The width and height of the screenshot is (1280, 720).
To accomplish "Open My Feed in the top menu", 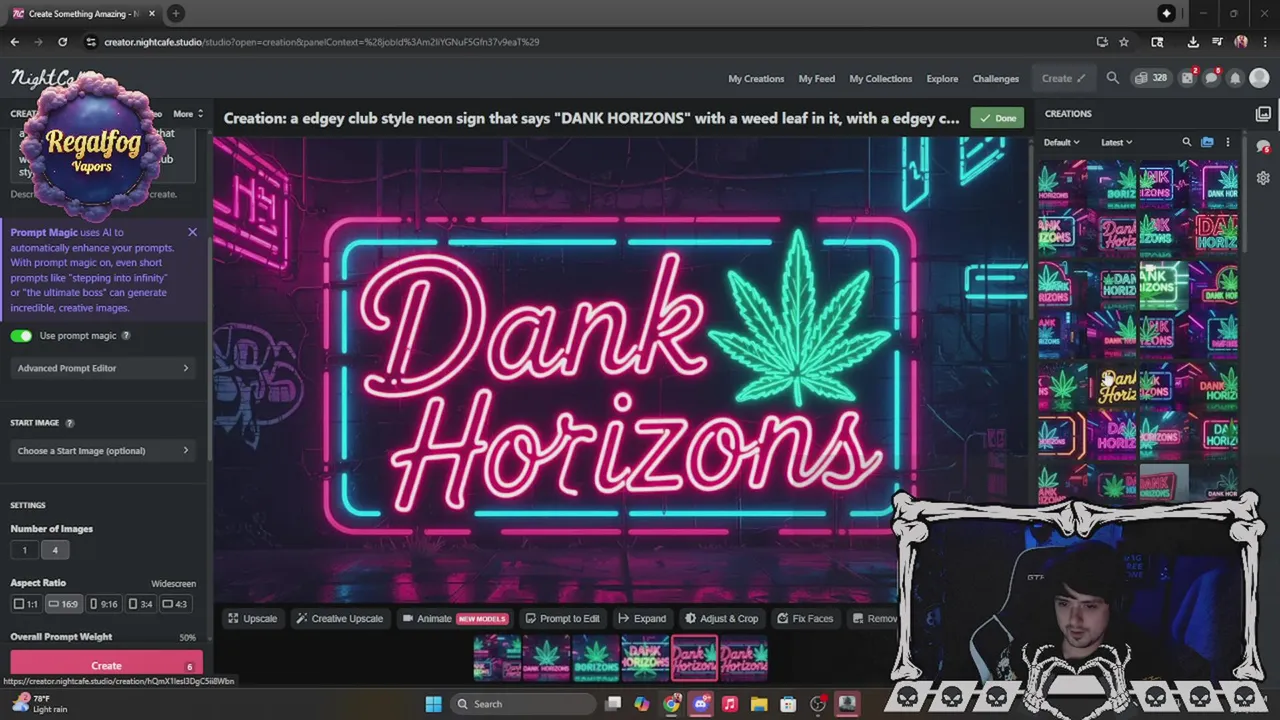I will 816,78.
